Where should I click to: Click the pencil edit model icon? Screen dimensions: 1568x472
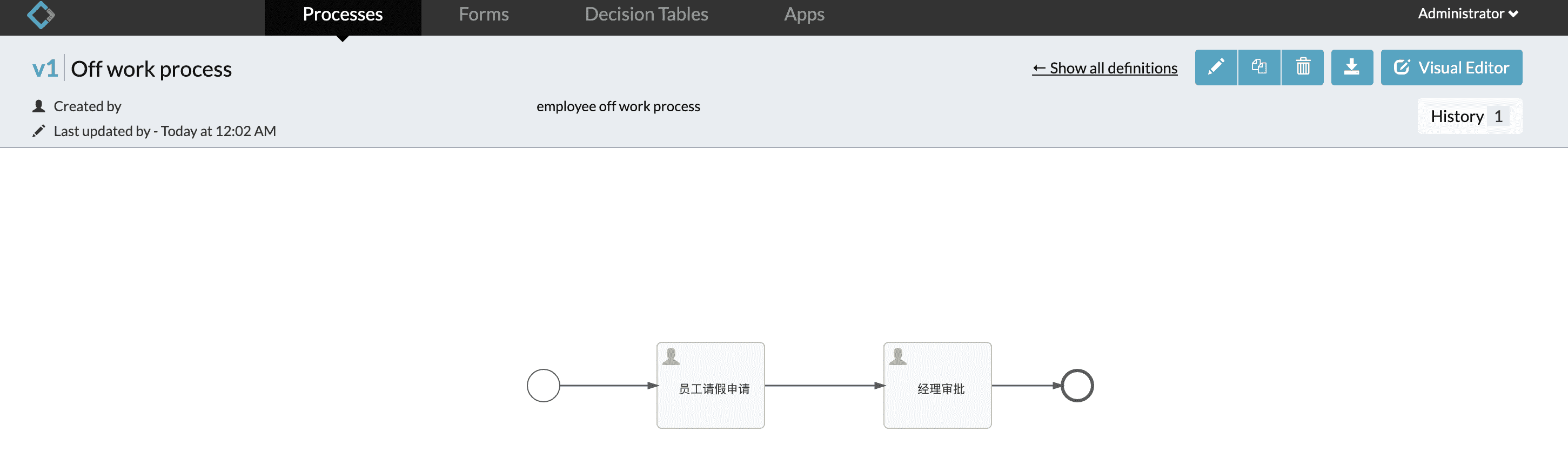1216,68
